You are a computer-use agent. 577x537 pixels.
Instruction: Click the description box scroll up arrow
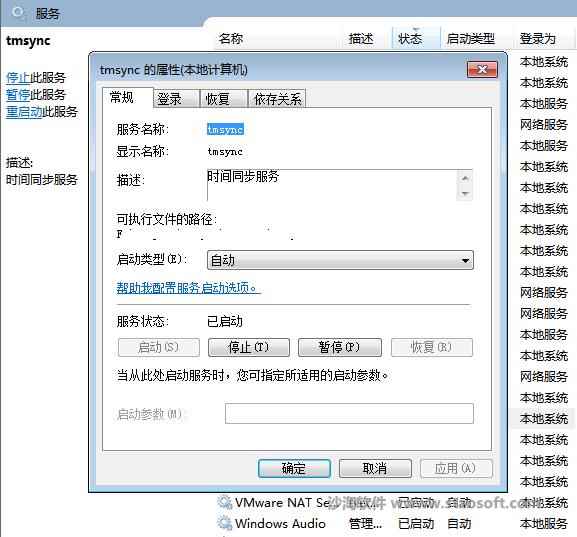[x=465, y=179]
